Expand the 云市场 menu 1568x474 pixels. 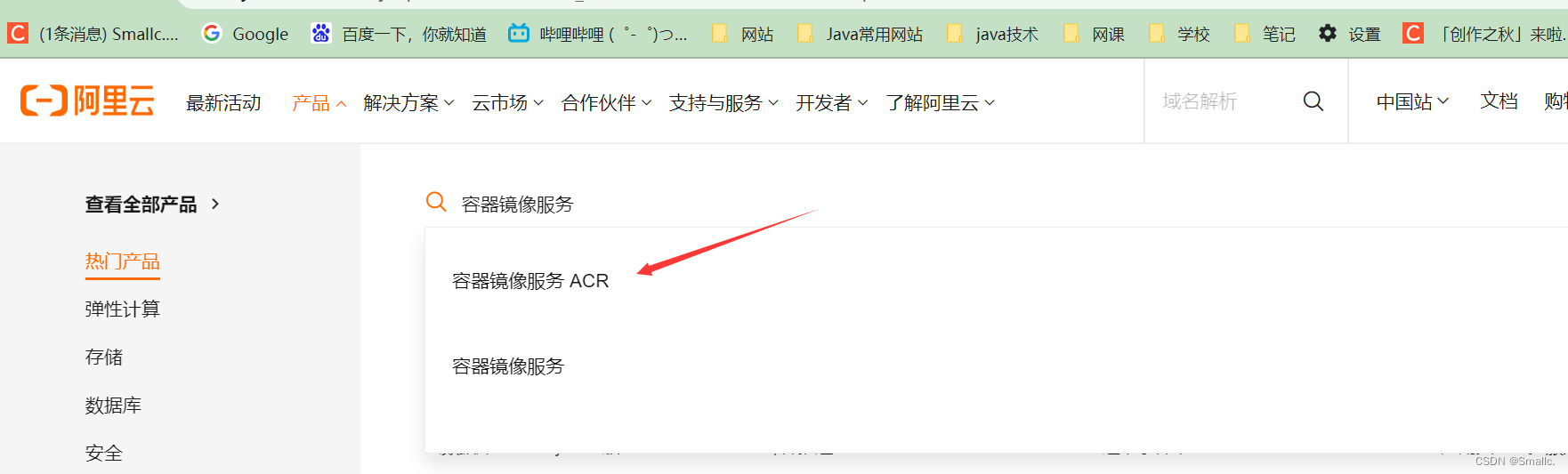507,103
